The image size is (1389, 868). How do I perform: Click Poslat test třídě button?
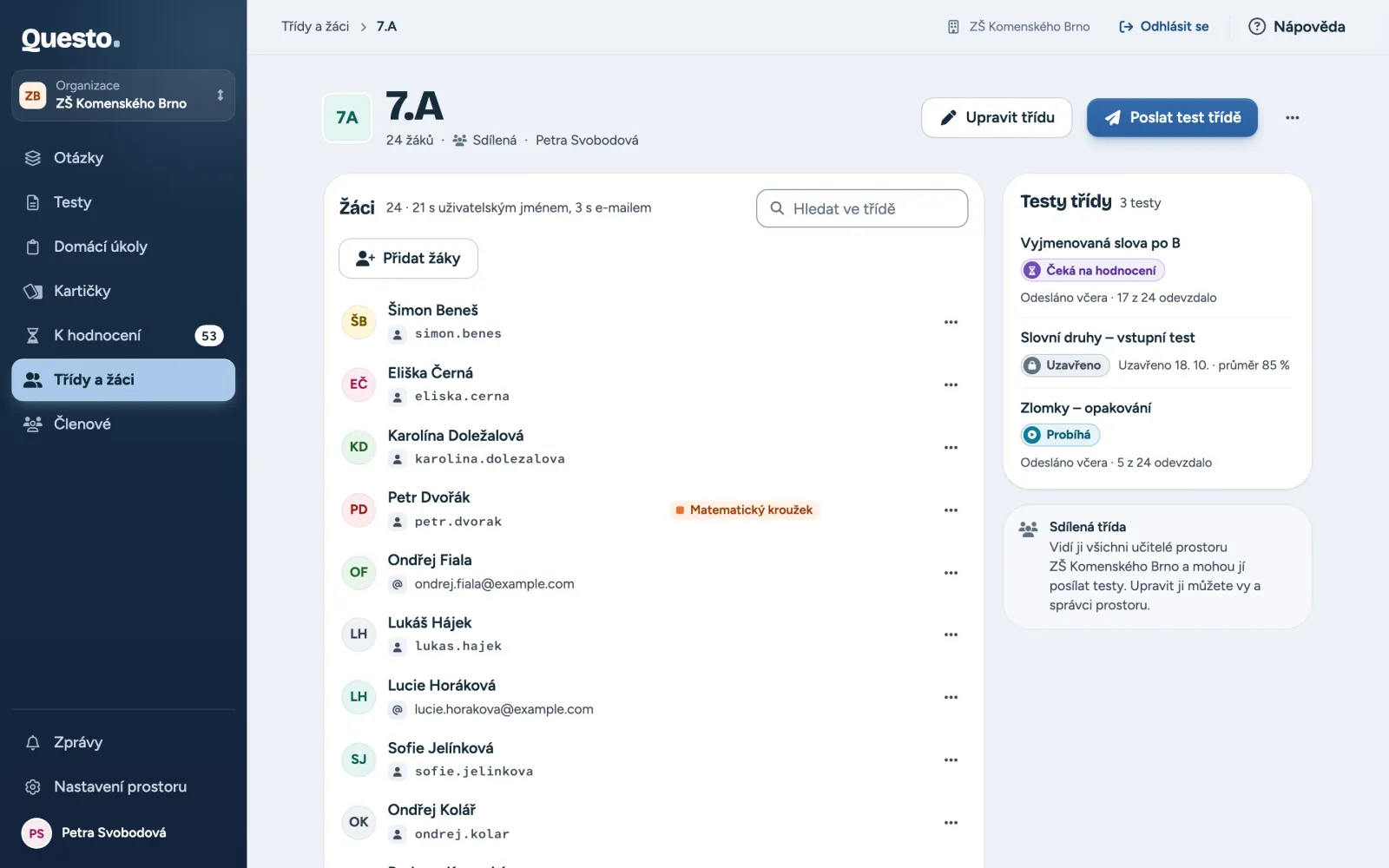click(x=1172, y=117)
